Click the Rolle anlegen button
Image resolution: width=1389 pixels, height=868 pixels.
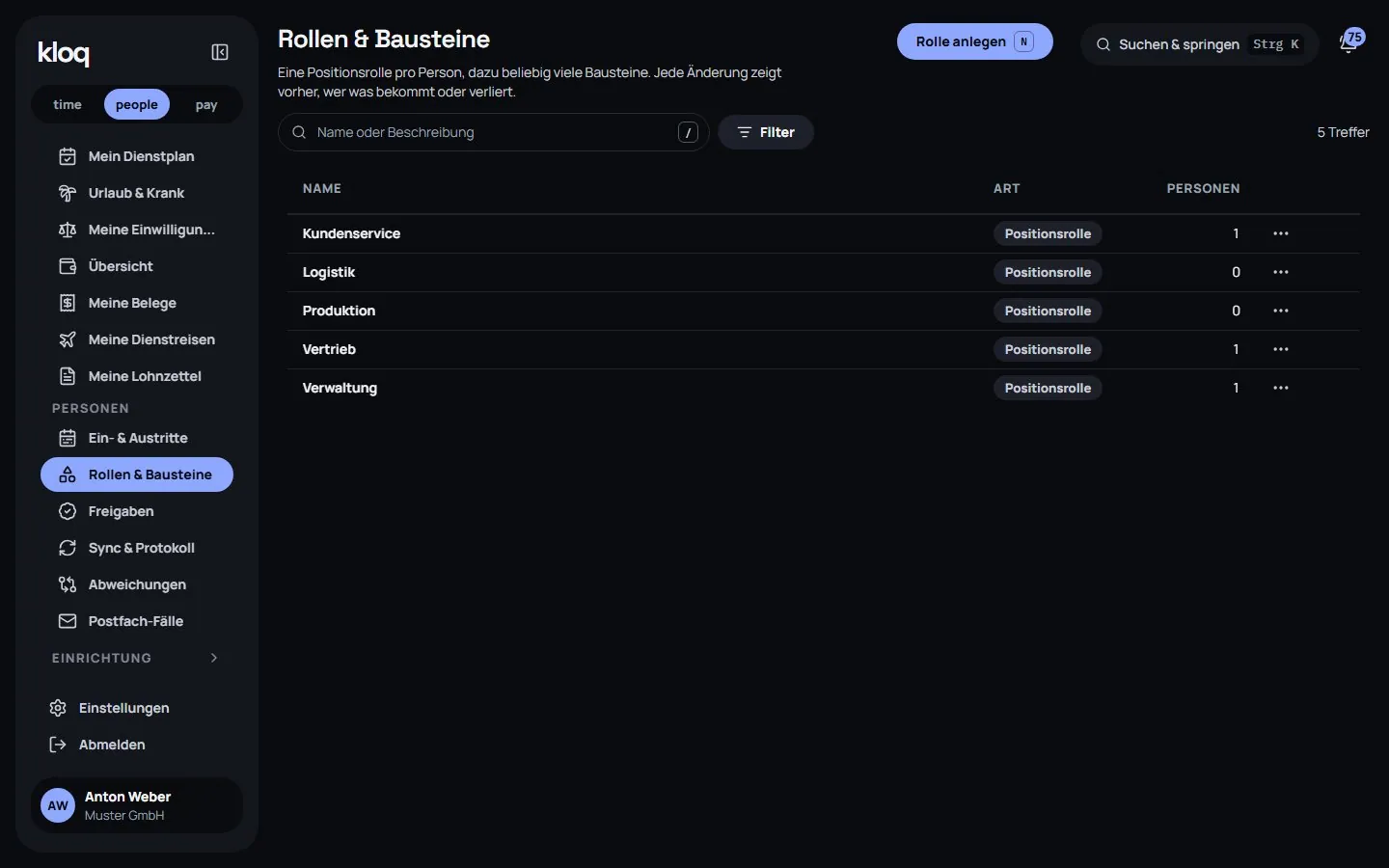(x=974, y=41)
